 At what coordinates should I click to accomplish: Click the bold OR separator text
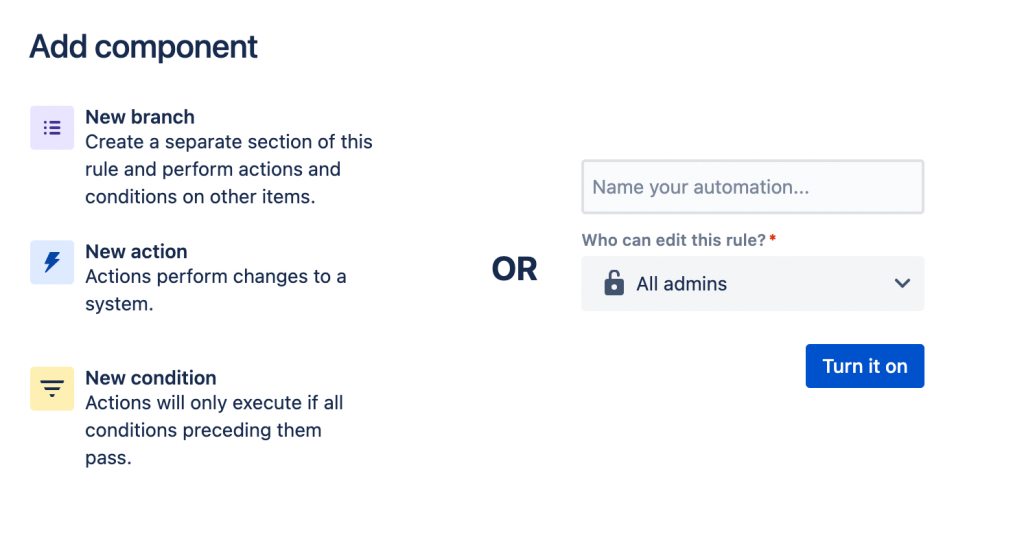[x=515, y=269]
